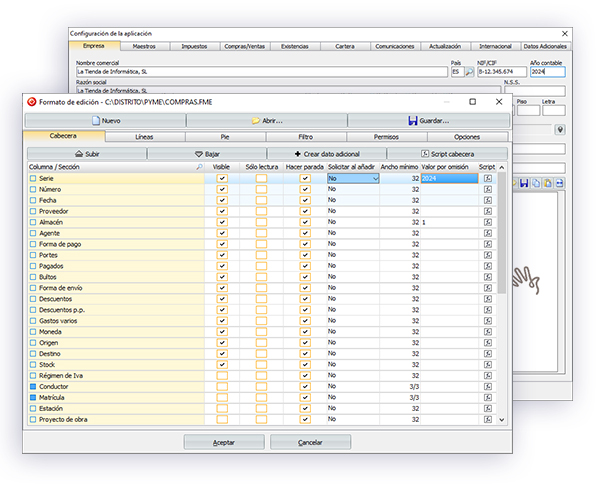This screenshot has height=497, width=600.
Task: Toggle Hacer parada for the Proveedor row
Action: 304,211
